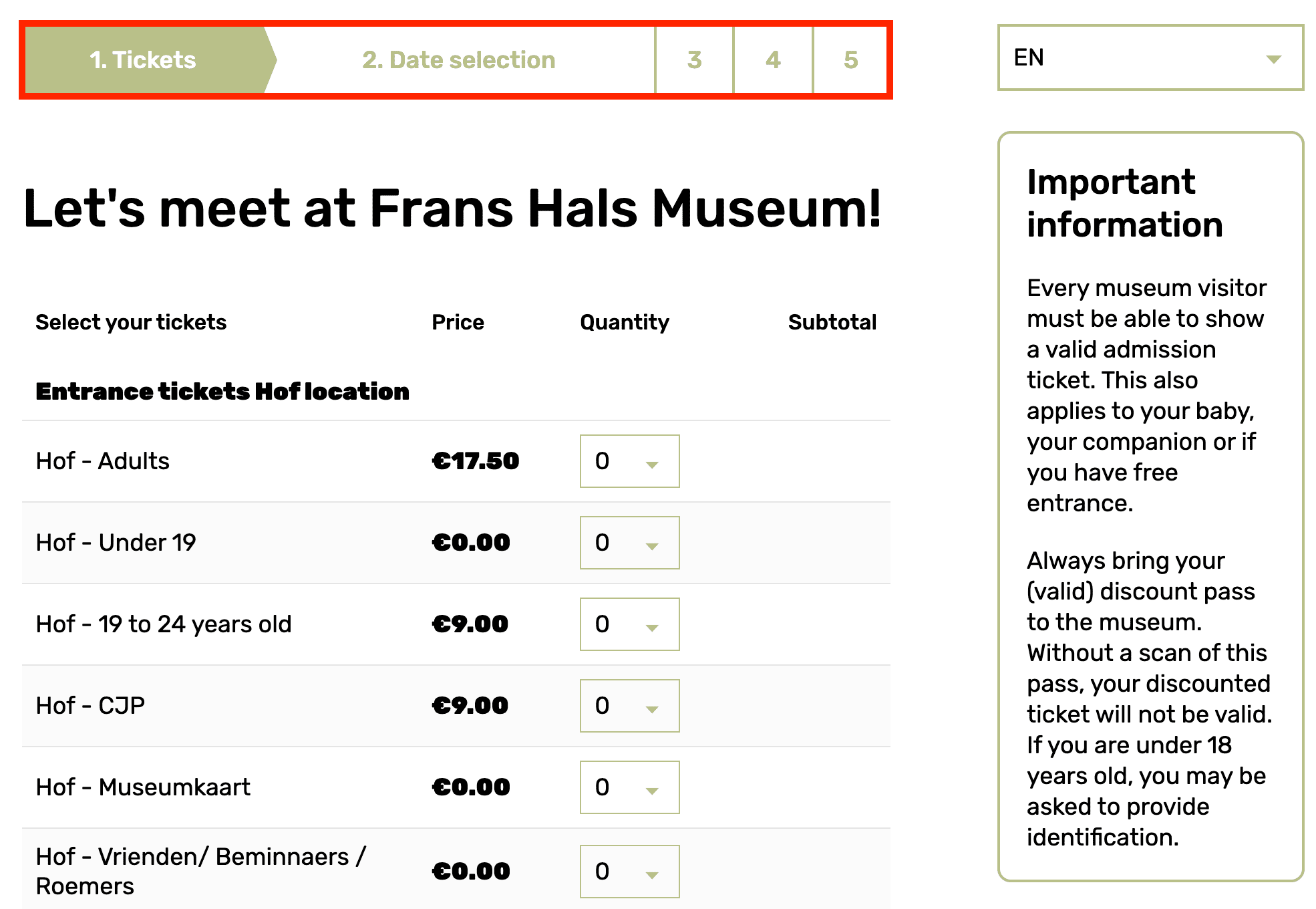Click the Entrance tickets Hof location heading
The width and height of the screenshot is (1316, 909).
click(x=222, y=392)
